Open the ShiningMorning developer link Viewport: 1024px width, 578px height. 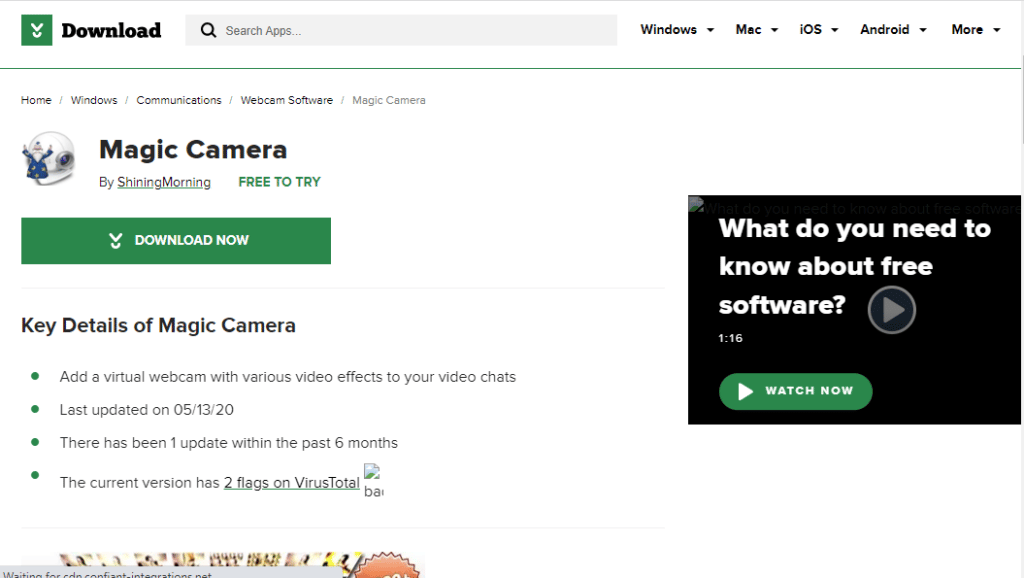[x=163, y=182]
